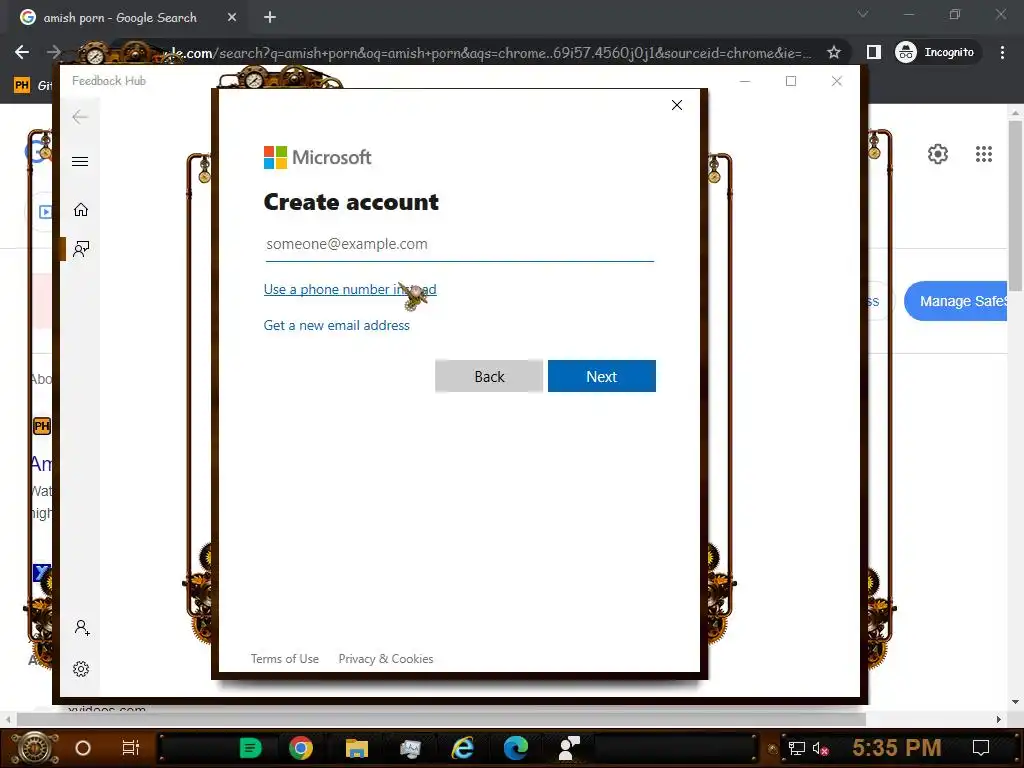Maximize the Feedback Hub window
This screenshot has height=768, width=1024.
click(x=791, y=81)
